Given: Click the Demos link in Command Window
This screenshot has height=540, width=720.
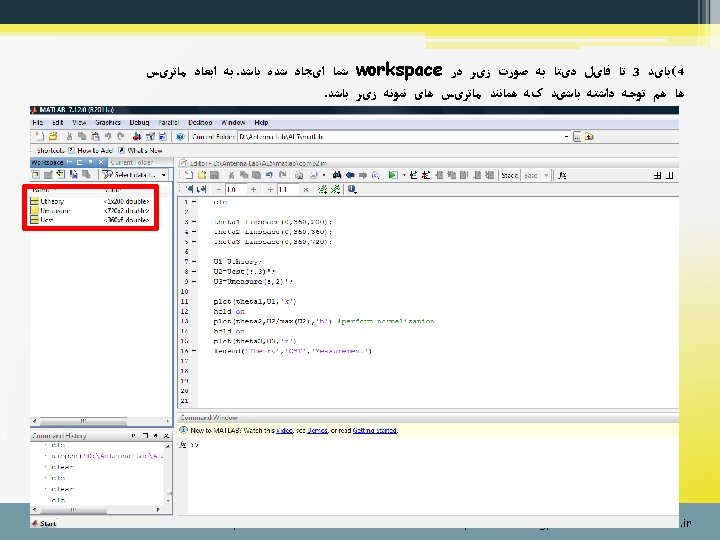Looking at the screenshot, I should click(317, 430).
